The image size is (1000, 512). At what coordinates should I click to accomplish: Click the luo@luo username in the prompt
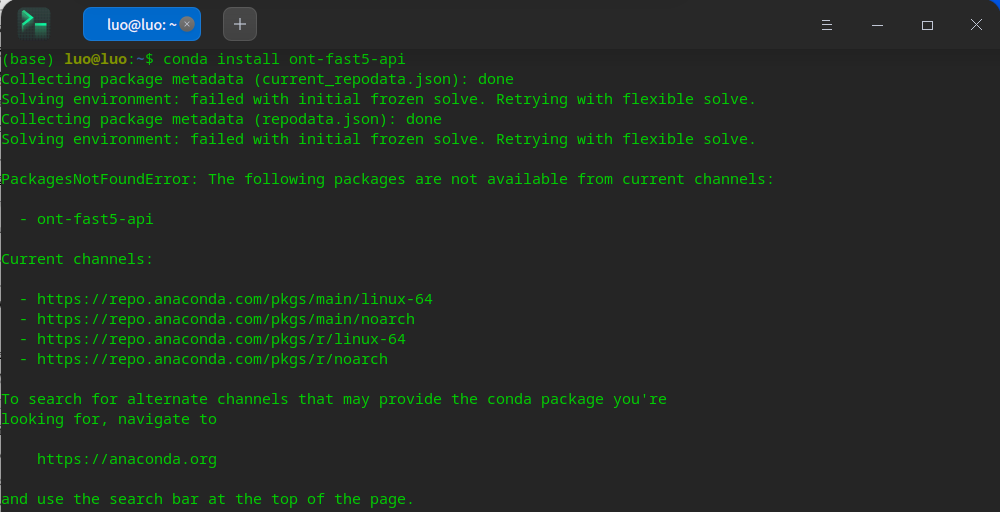point(96,59)
